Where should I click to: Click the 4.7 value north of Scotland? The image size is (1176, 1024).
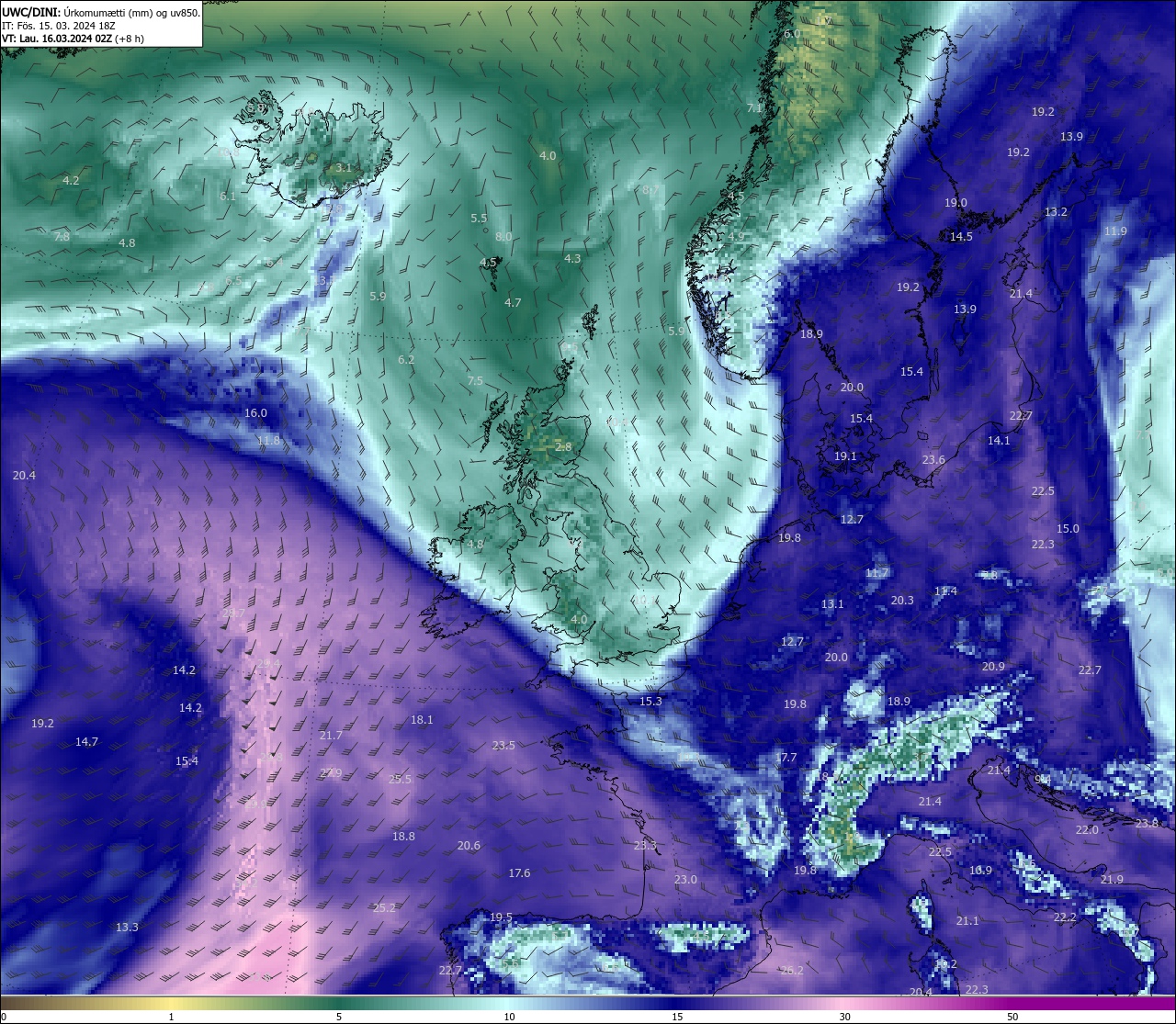click(x=513, y=303)
